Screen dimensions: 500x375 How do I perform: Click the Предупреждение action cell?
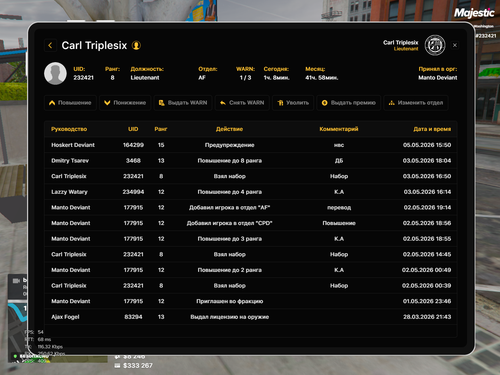(x=229, y=145)
